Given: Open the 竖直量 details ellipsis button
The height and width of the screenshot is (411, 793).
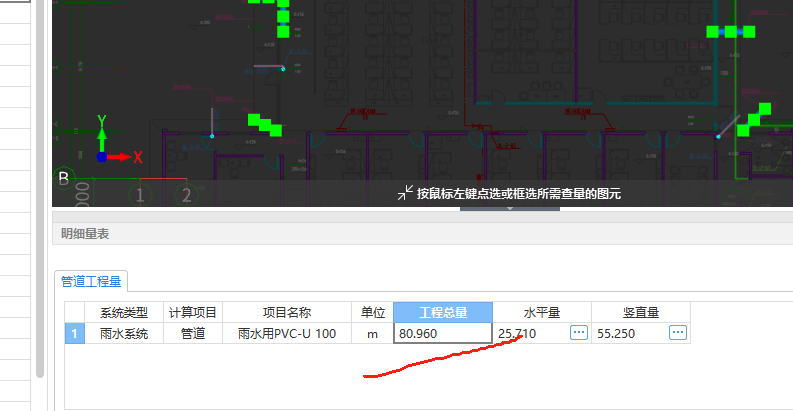Looking at the screenshot, I should tap(678, 333).
